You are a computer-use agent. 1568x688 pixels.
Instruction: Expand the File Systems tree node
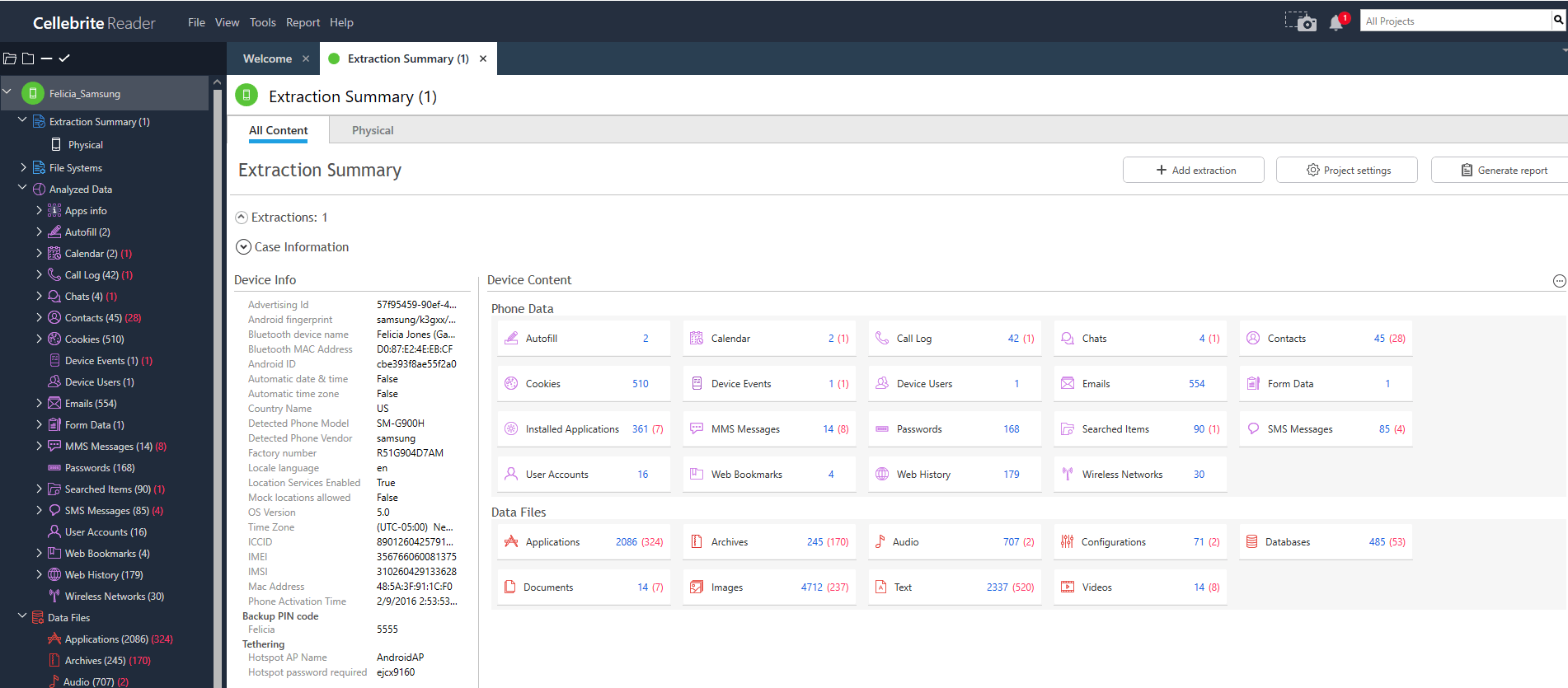coord(23,167)
